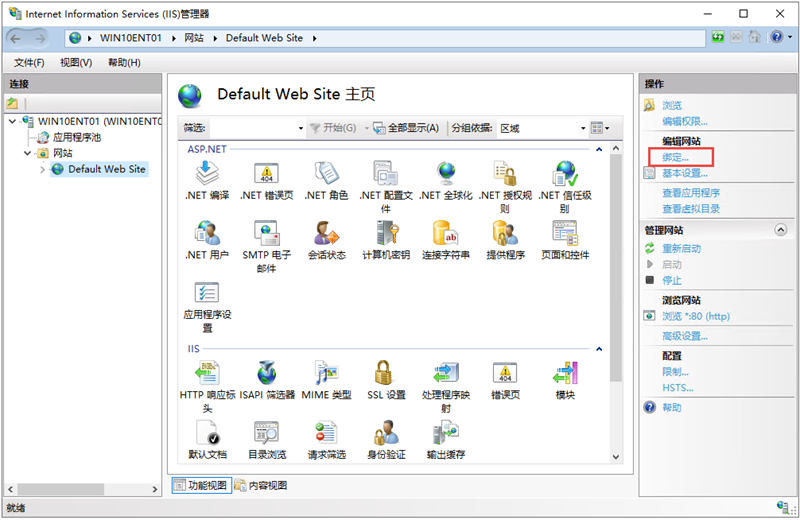
Task: Select the 应用程序设置 icon
Action: click(x=207, y=292)
